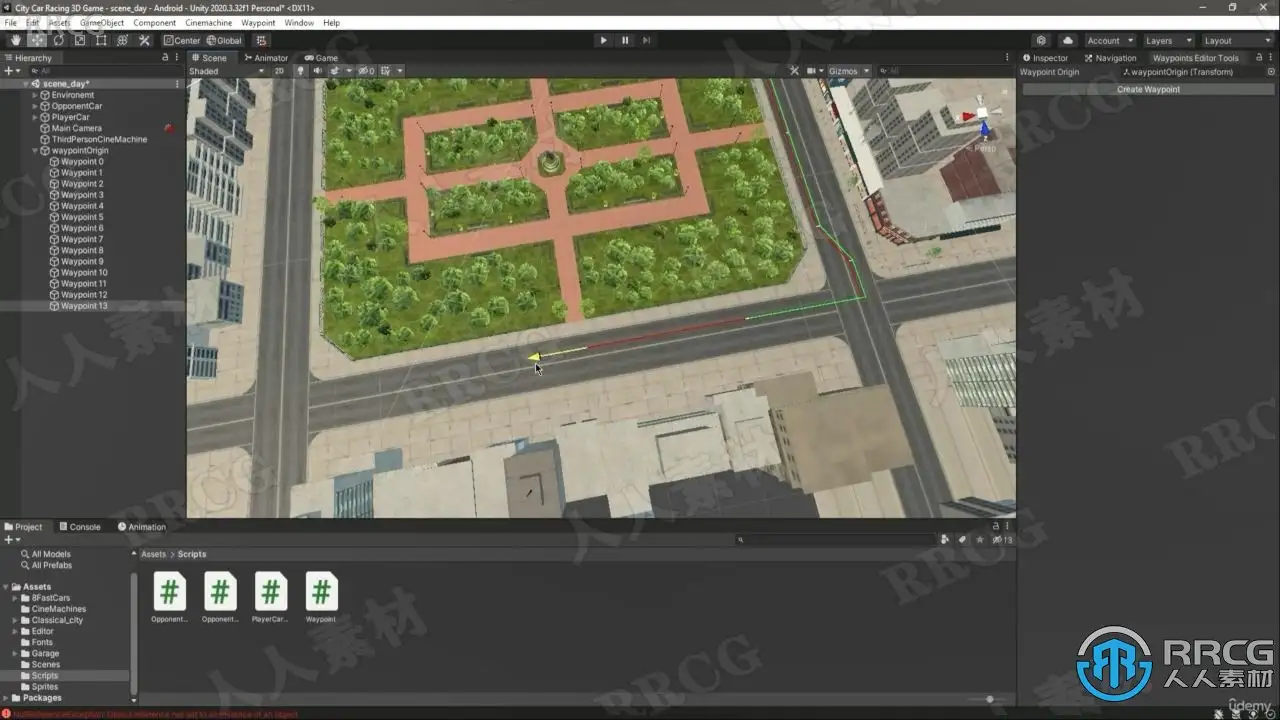Click the waypointOrigin (Transform) object field
Image resolution: width=1280 pixels, height=720 pixels.
[1199, 72]
